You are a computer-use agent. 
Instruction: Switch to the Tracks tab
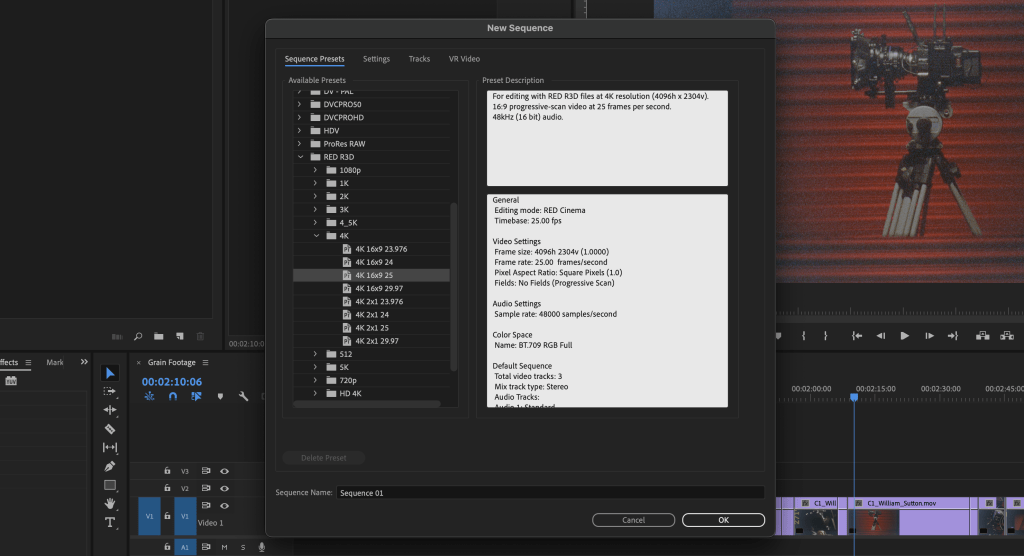coord(419,59)
